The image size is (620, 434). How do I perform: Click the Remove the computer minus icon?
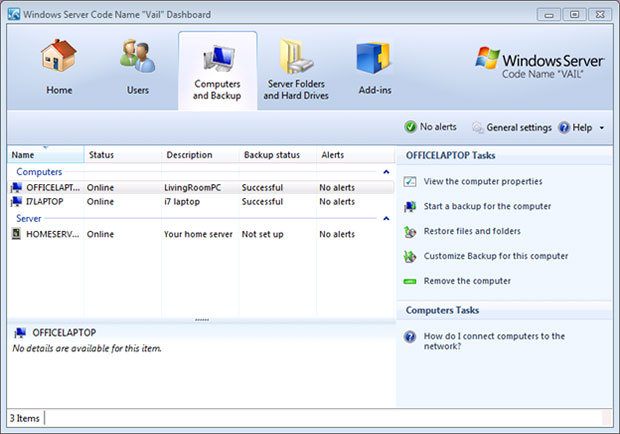[410, 281]
